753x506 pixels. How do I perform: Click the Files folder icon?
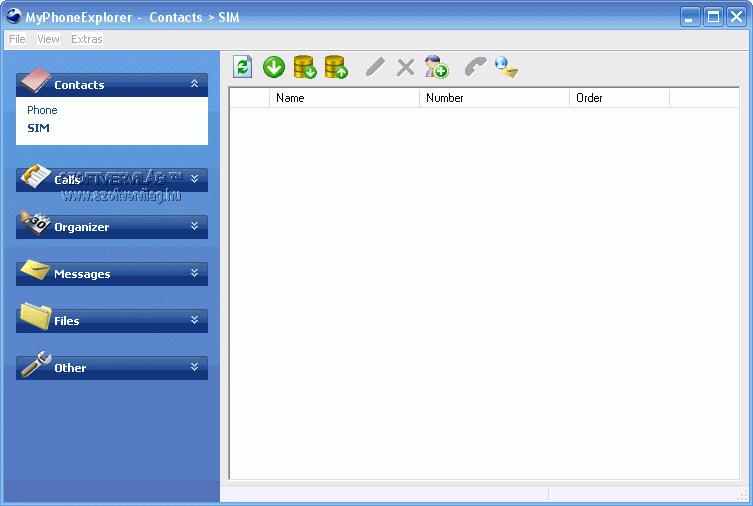[36, 316]
